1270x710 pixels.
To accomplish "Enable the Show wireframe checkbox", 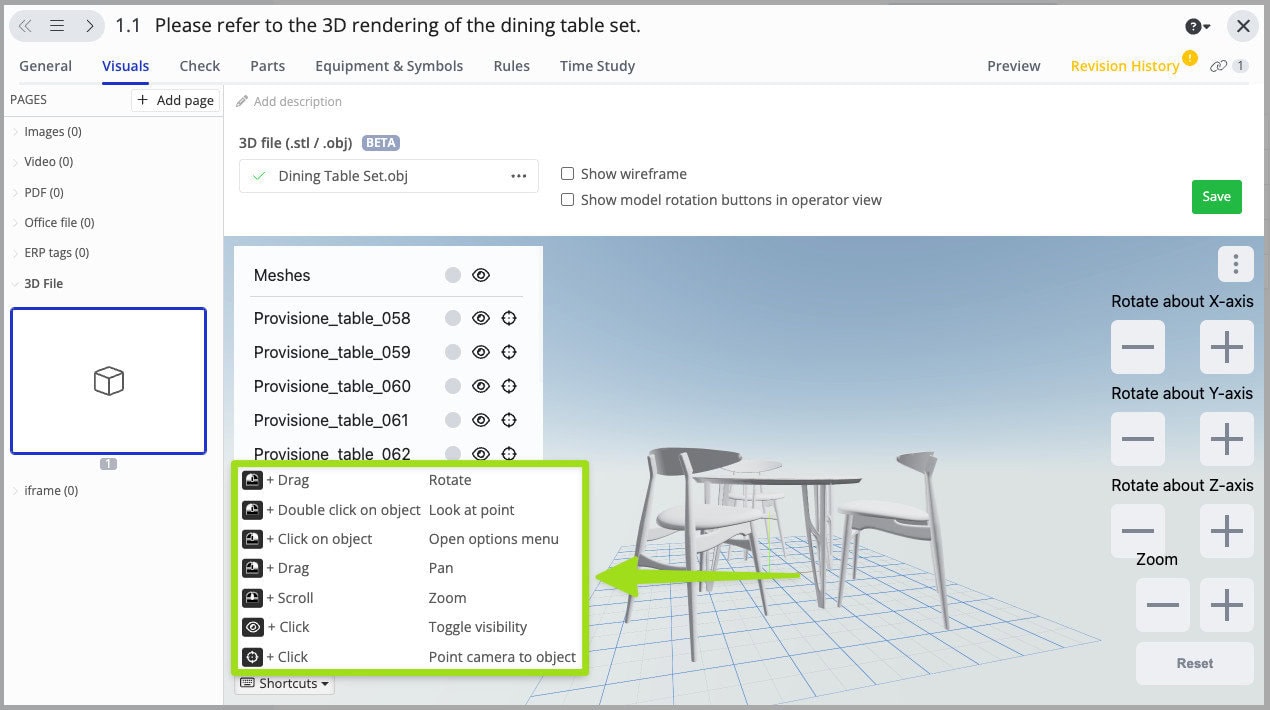I will pos(567,173).
